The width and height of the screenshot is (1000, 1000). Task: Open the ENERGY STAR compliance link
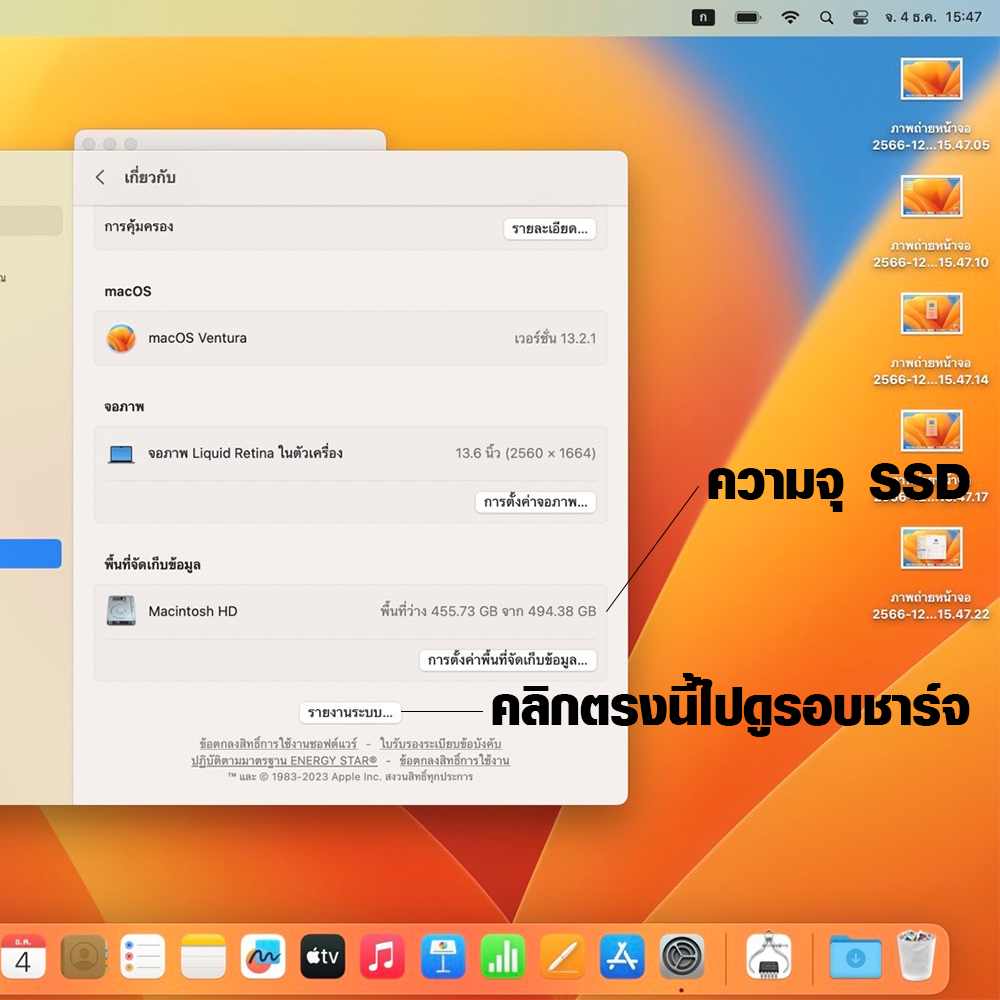pyautogui.click(x=284, y=760)
